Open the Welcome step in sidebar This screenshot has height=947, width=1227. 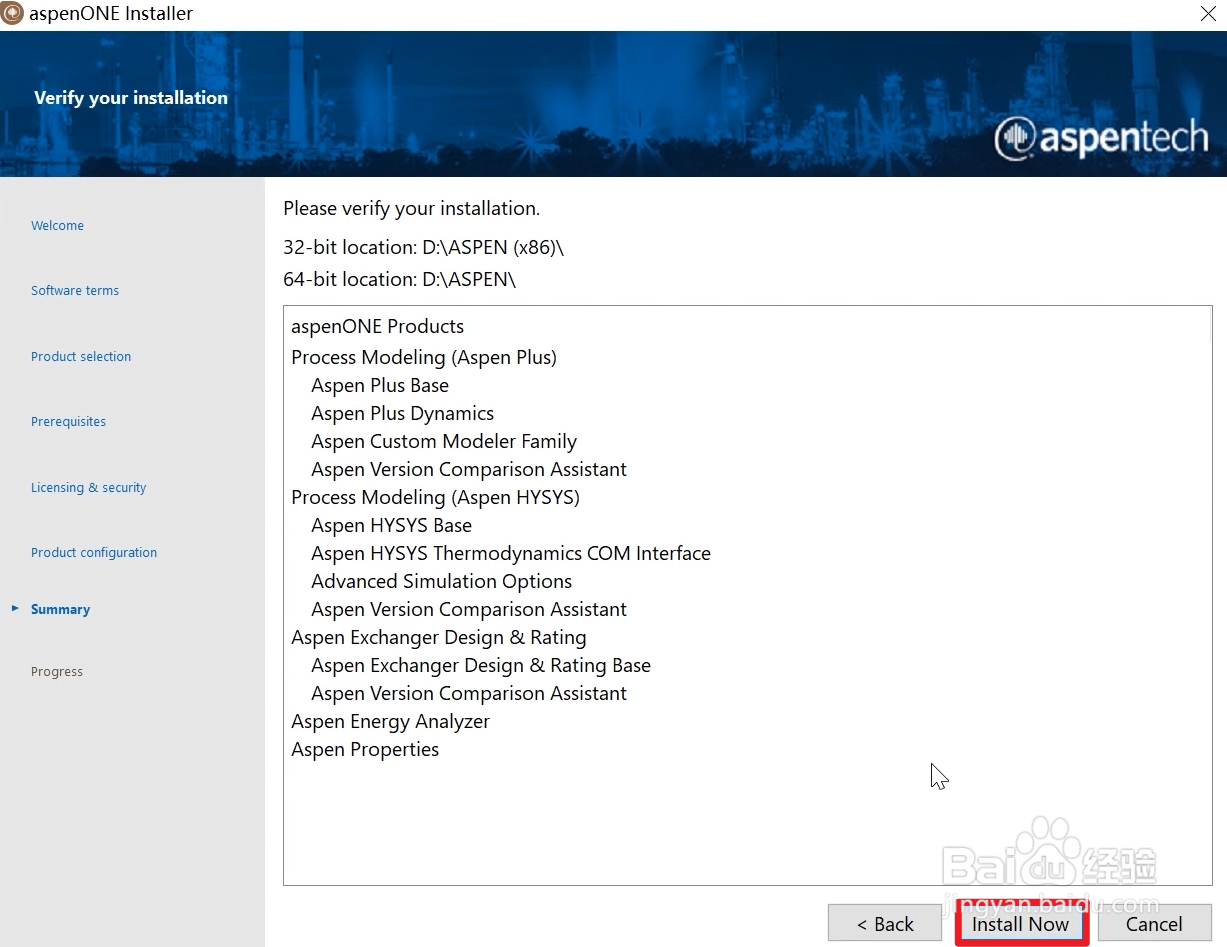tap(57, 226)
